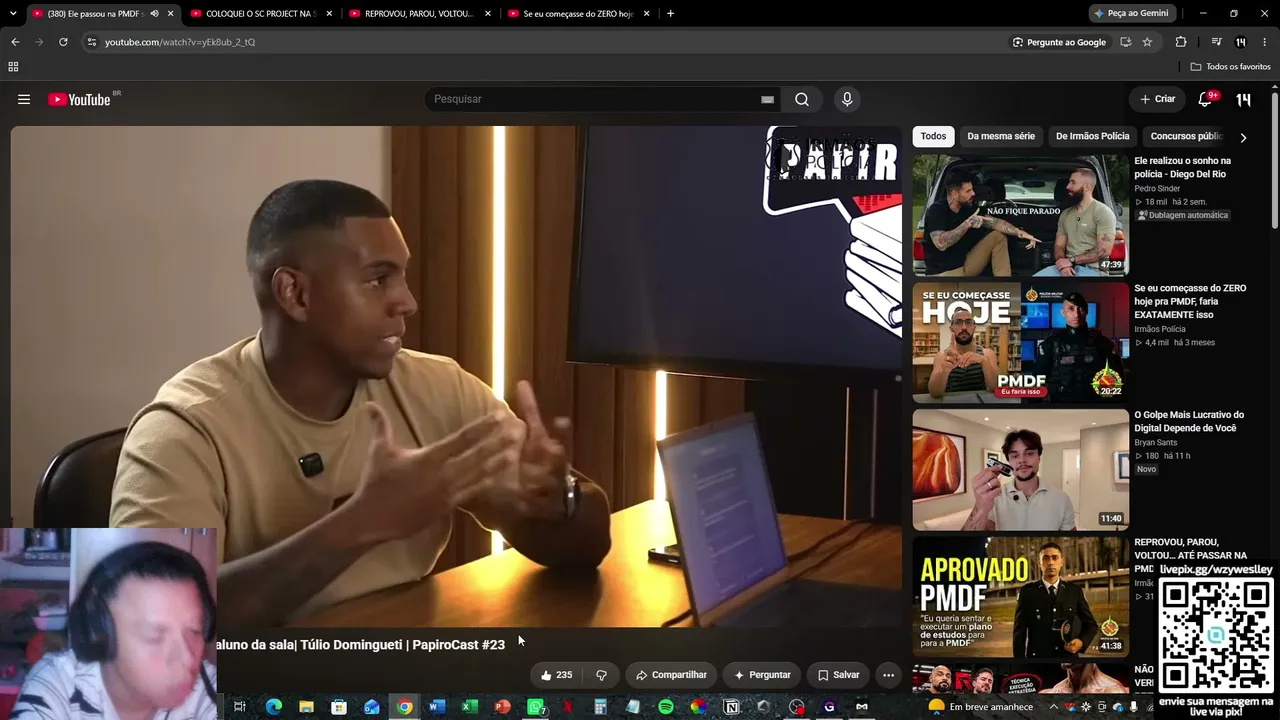Open 'O Golpe Mais Lucrativo do Digital' title
This screenshot has height=720, width=1280.
(x=1189, y=421)
